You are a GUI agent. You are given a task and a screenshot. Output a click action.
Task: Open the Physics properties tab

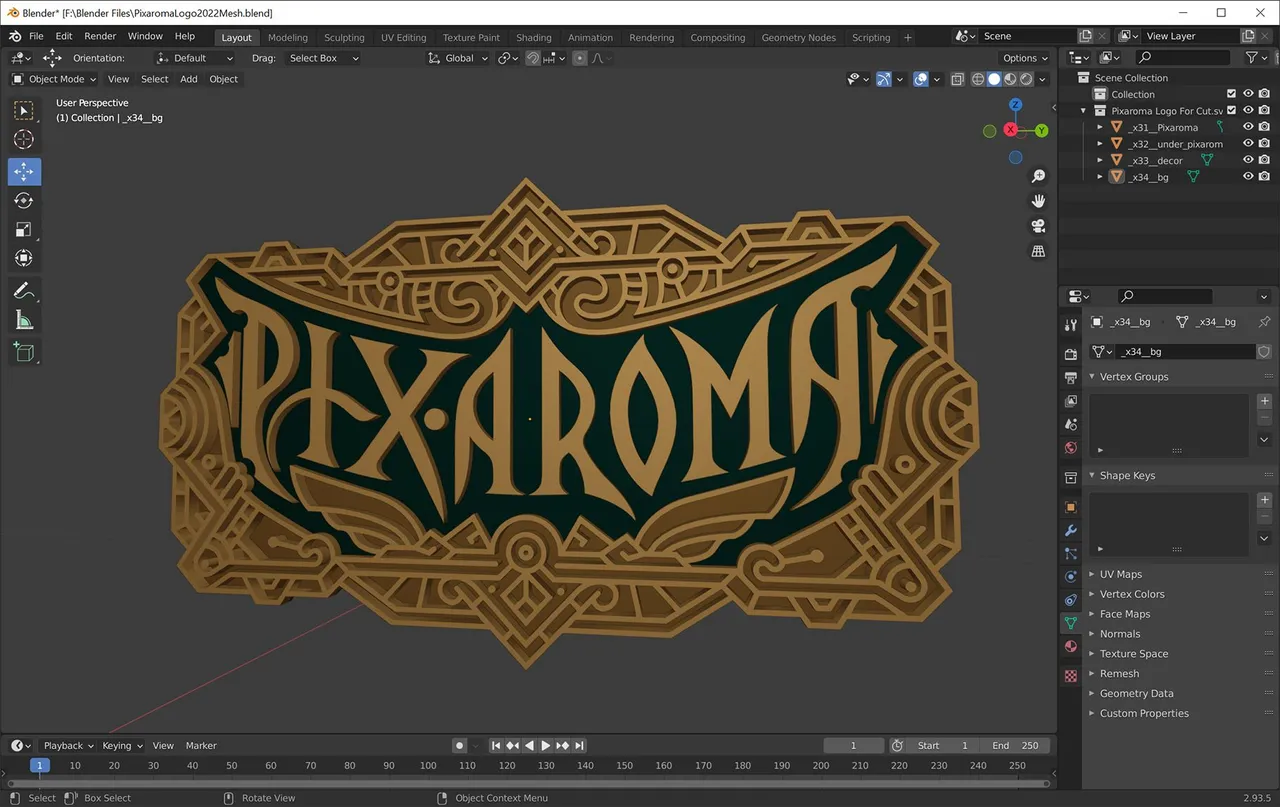(x=1071, y=577)
